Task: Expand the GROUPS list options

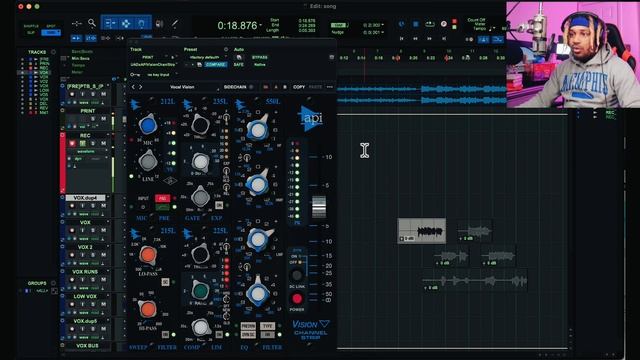Action: [x=53, y=283]
